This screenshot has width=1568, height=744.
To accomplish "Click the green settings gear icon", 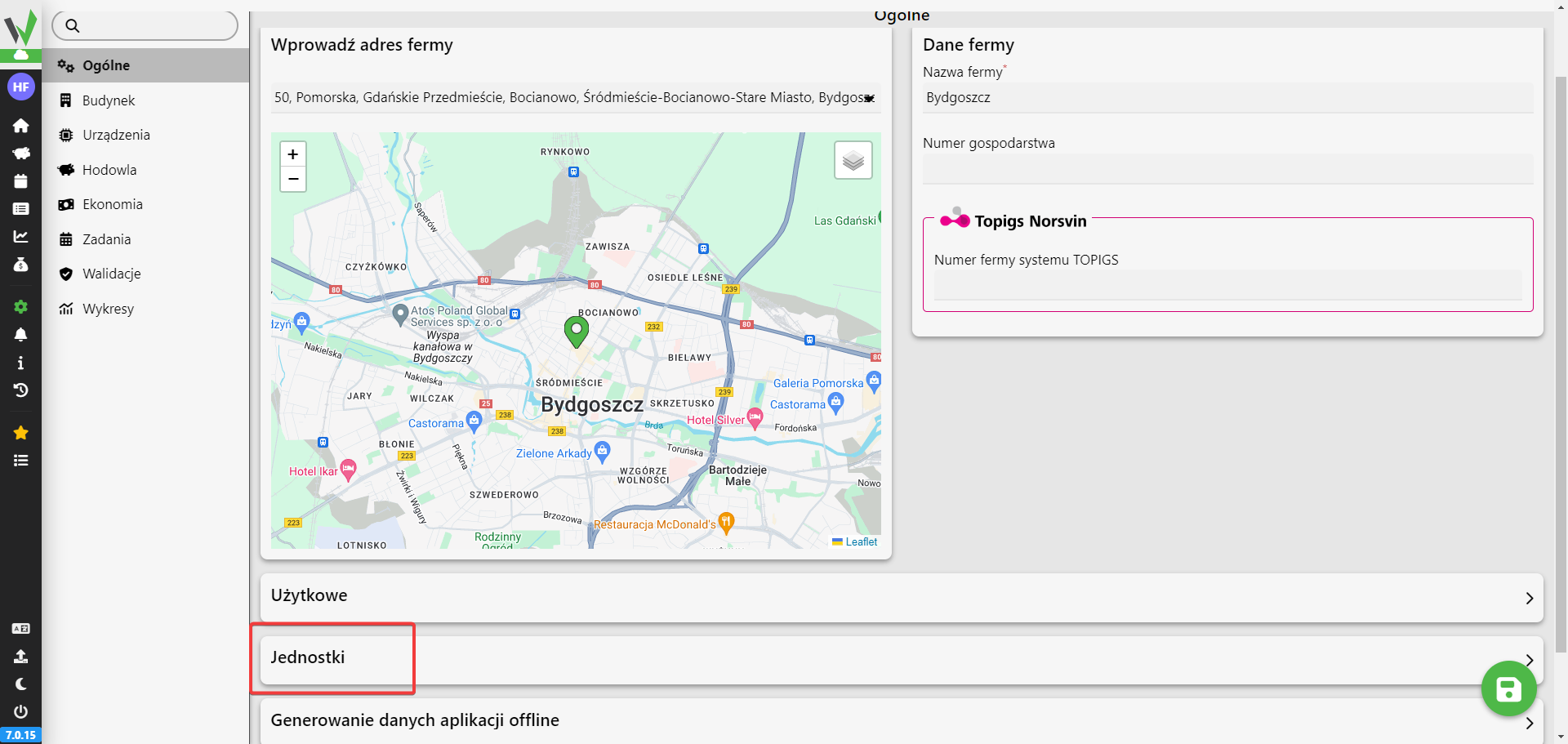I will pos(20,306).
